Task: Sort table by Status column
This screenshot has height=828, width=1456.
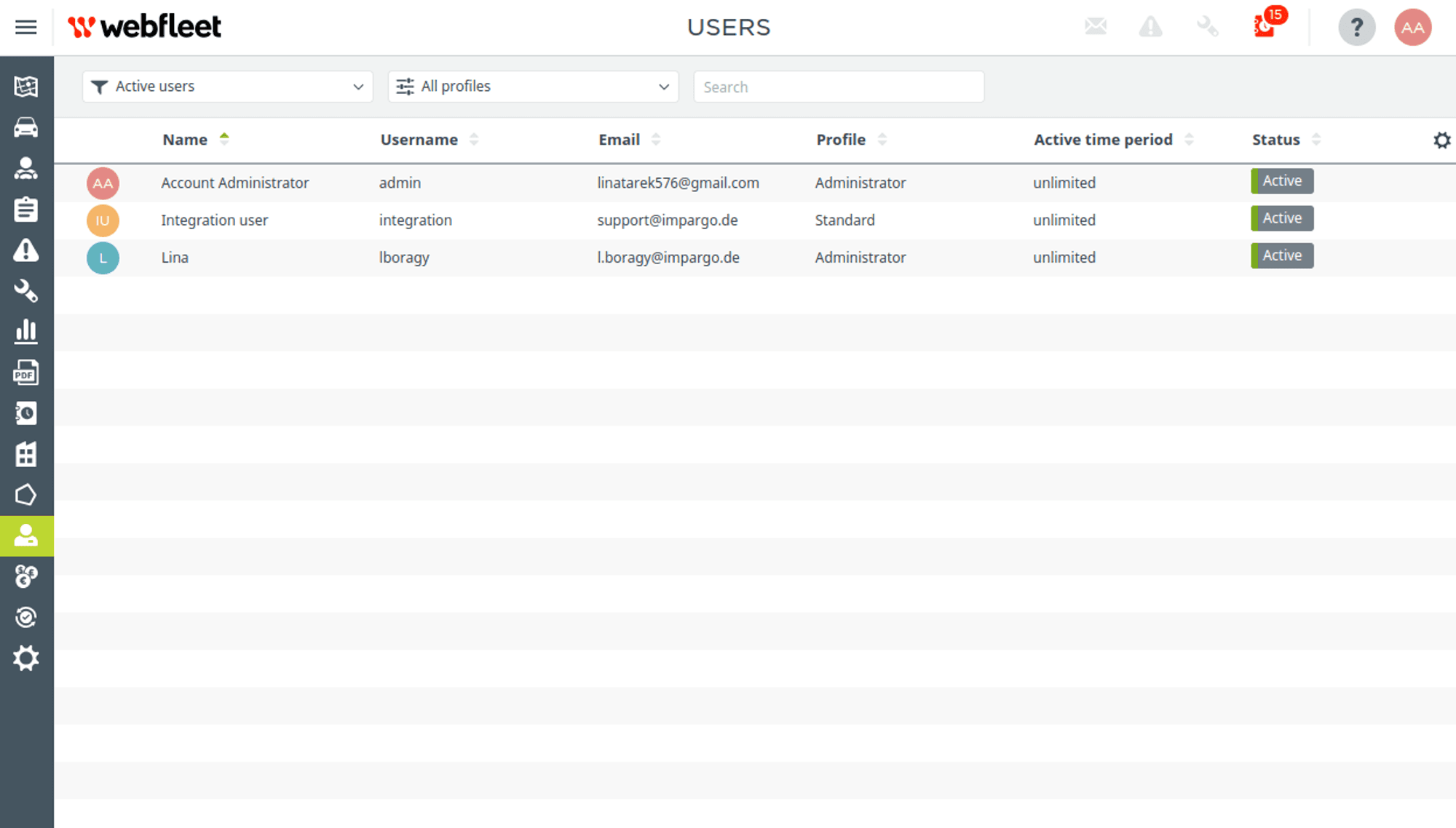Action: coord(1276,140)
